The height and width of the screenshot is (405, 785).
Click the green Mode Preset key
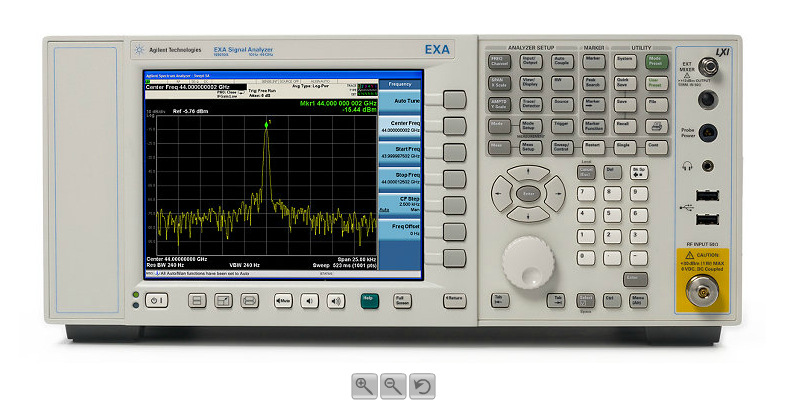[656, 62]
